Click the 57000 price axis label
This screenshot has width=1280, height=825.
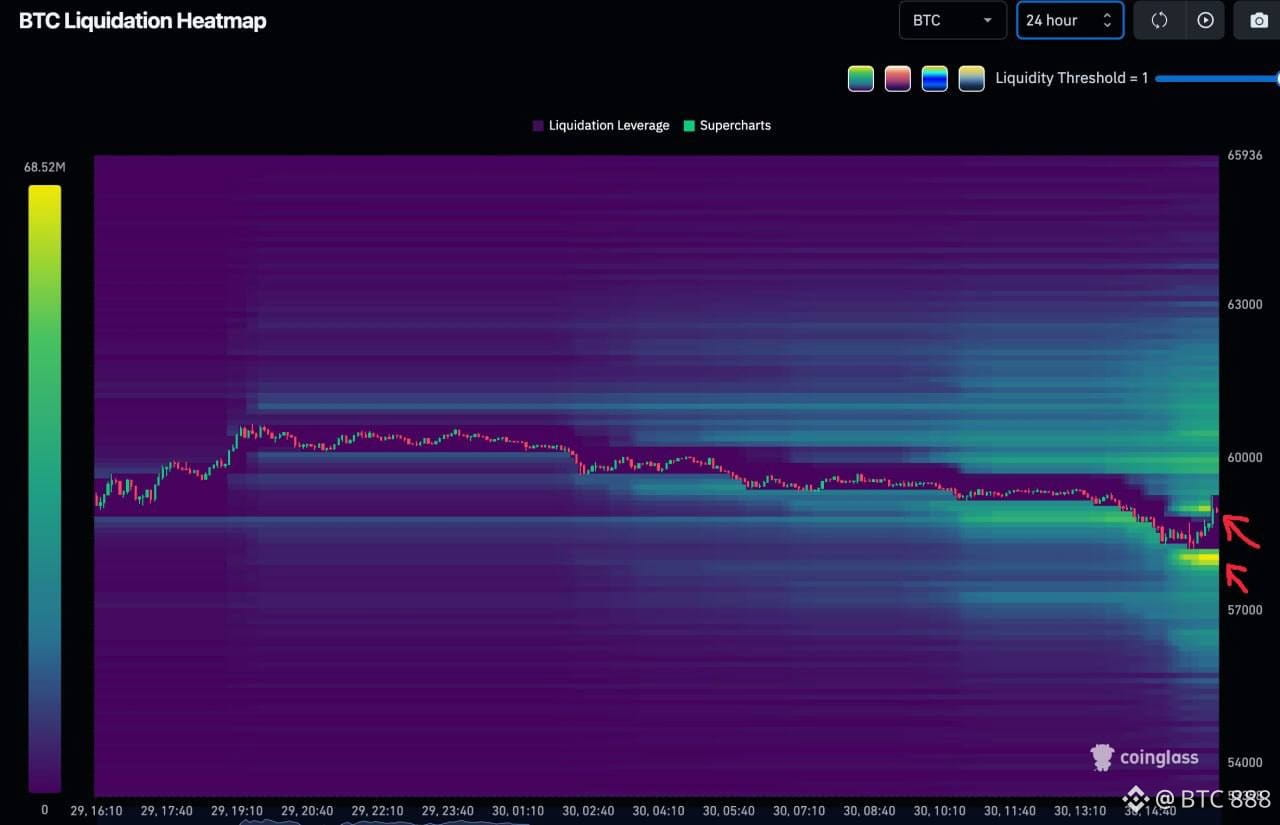pos(1245,610)
